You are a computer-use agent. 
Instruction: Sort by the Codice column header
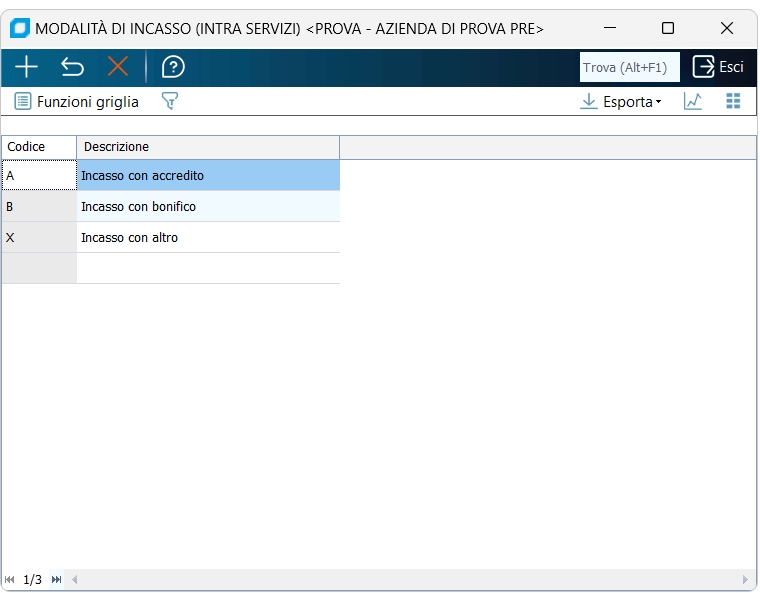[39, 147]
